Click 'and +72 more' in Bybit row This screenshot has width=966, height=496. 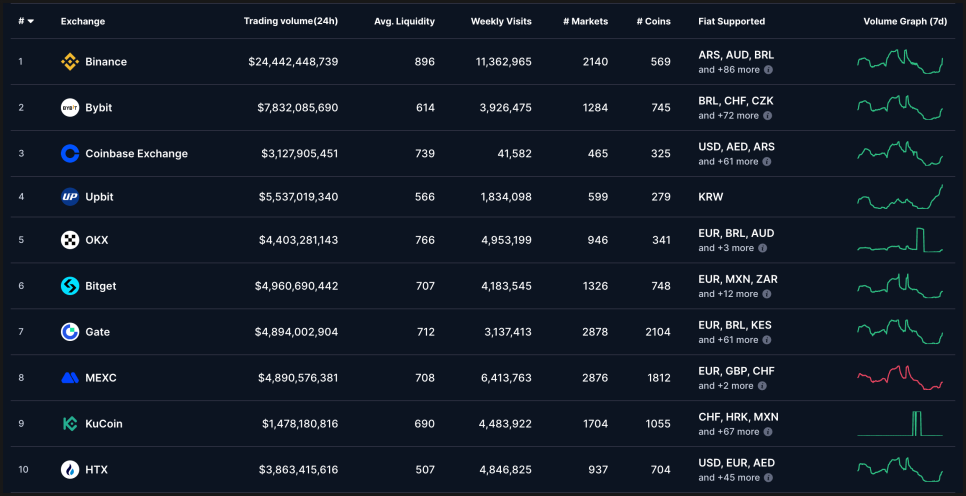pos(728,116)
